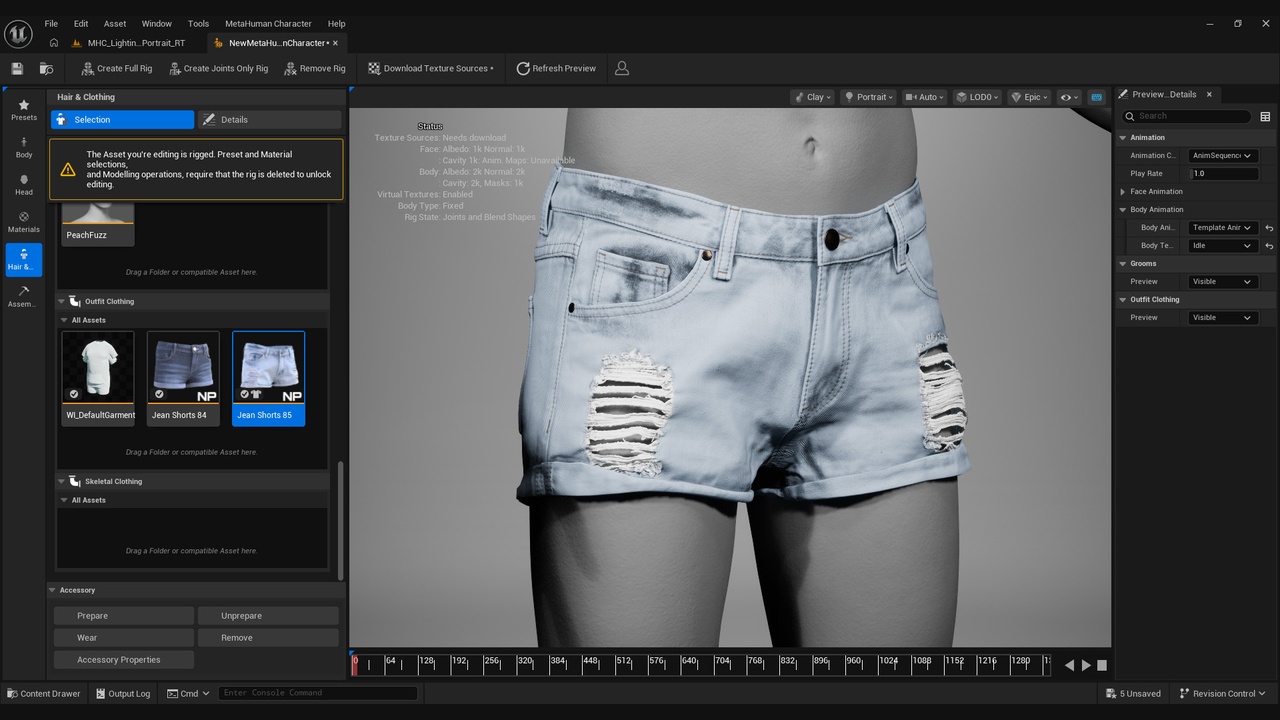The height and width of the screenshot is (720, 1280).
Task: Open the Content Drawer
Action: pyautogui.click(x=44, y=693)
